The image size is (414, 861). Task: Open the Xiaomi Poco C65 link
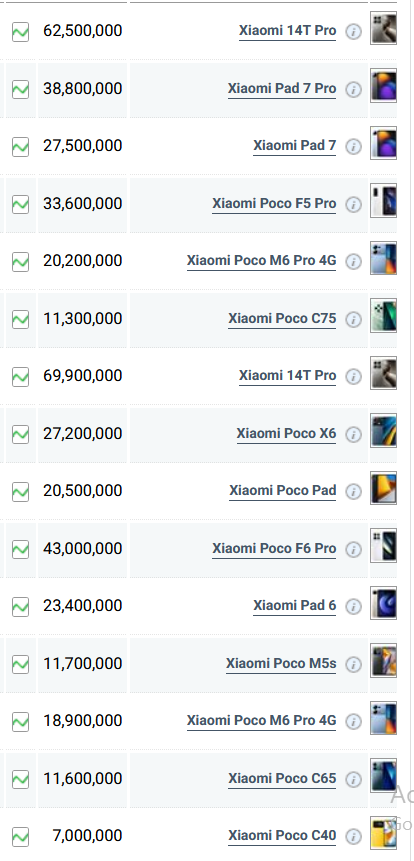coord(282,778)
